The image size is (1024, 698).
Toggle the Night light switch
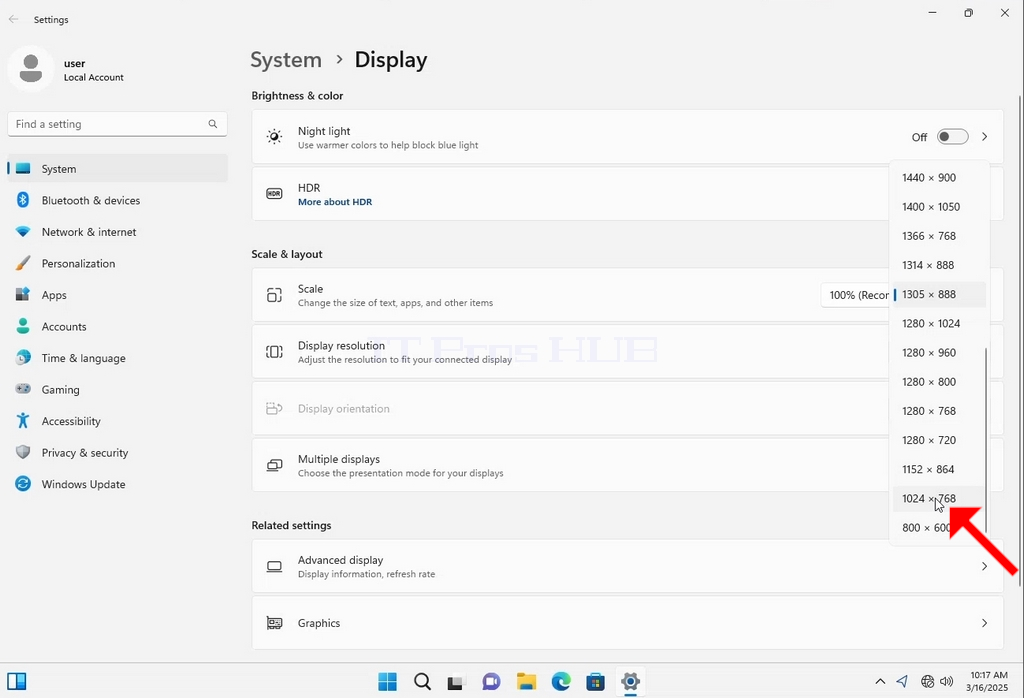[952, 136]
